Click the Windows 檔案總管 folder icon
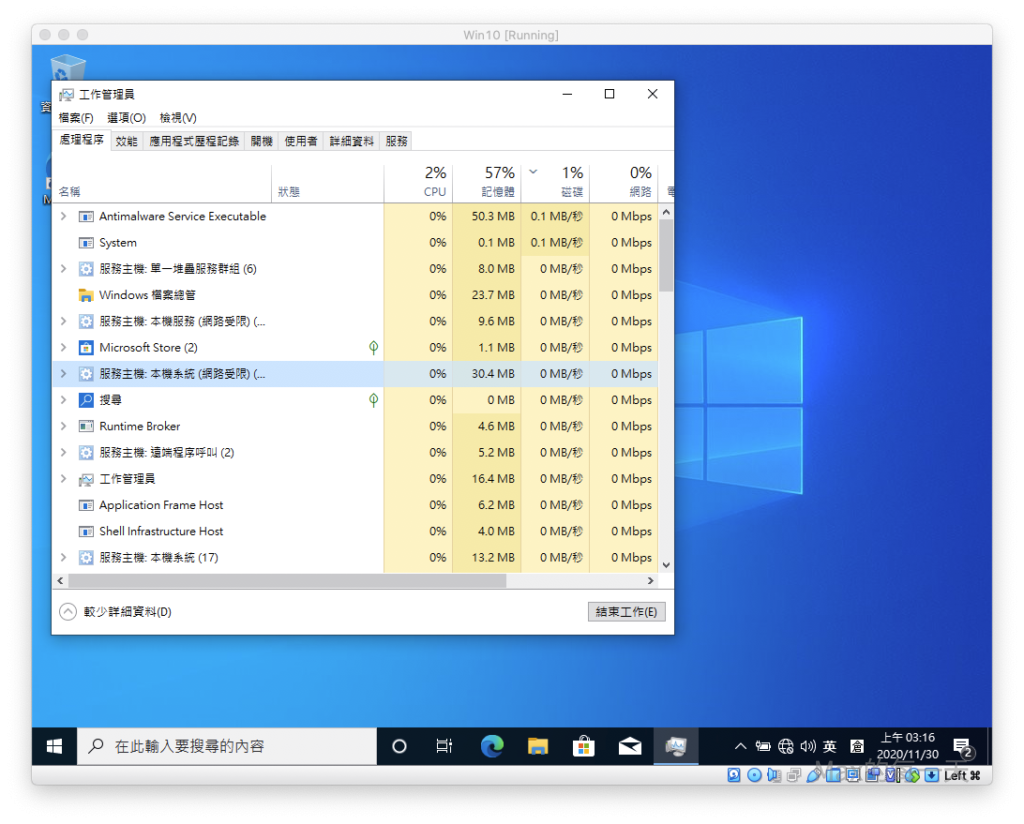Image resolution: width=1024 pixels, height=824 pixels. (86, 295)
